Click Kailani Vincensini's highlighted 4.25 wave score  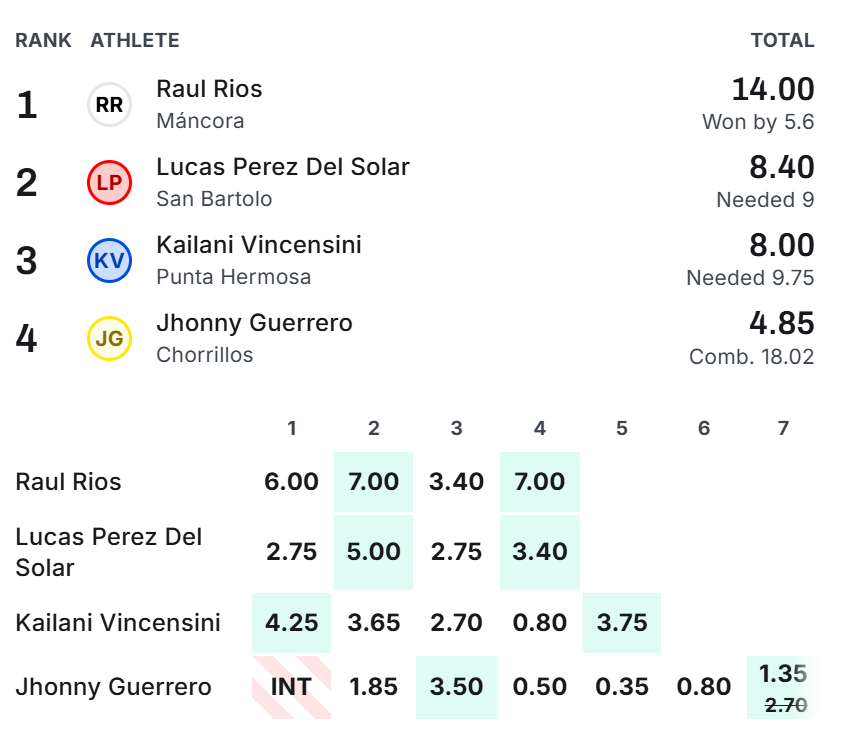click(291, 623)
